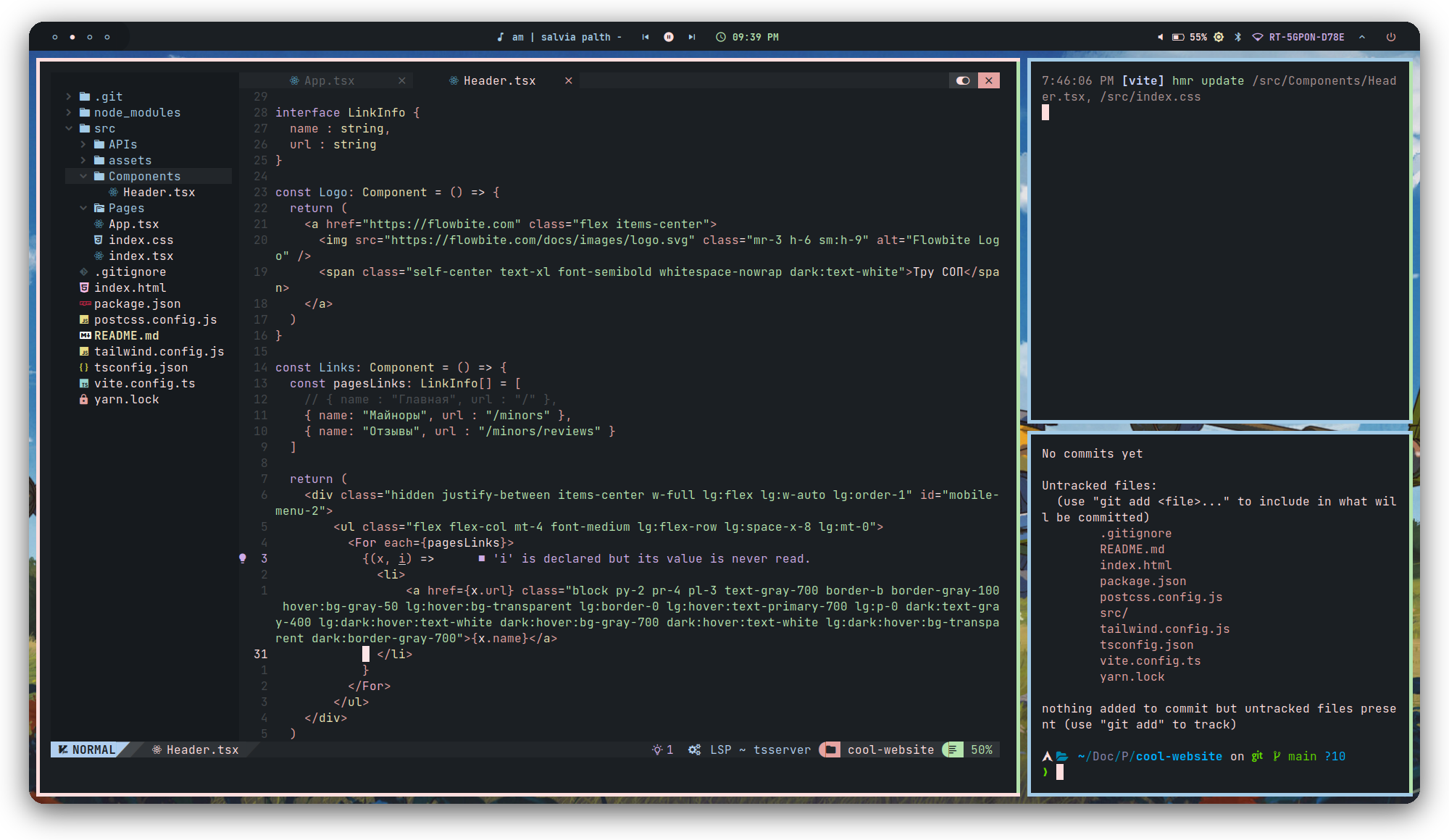Switch to the App.tsx tab
1449x840 pixels.
[x=329, y=80]
